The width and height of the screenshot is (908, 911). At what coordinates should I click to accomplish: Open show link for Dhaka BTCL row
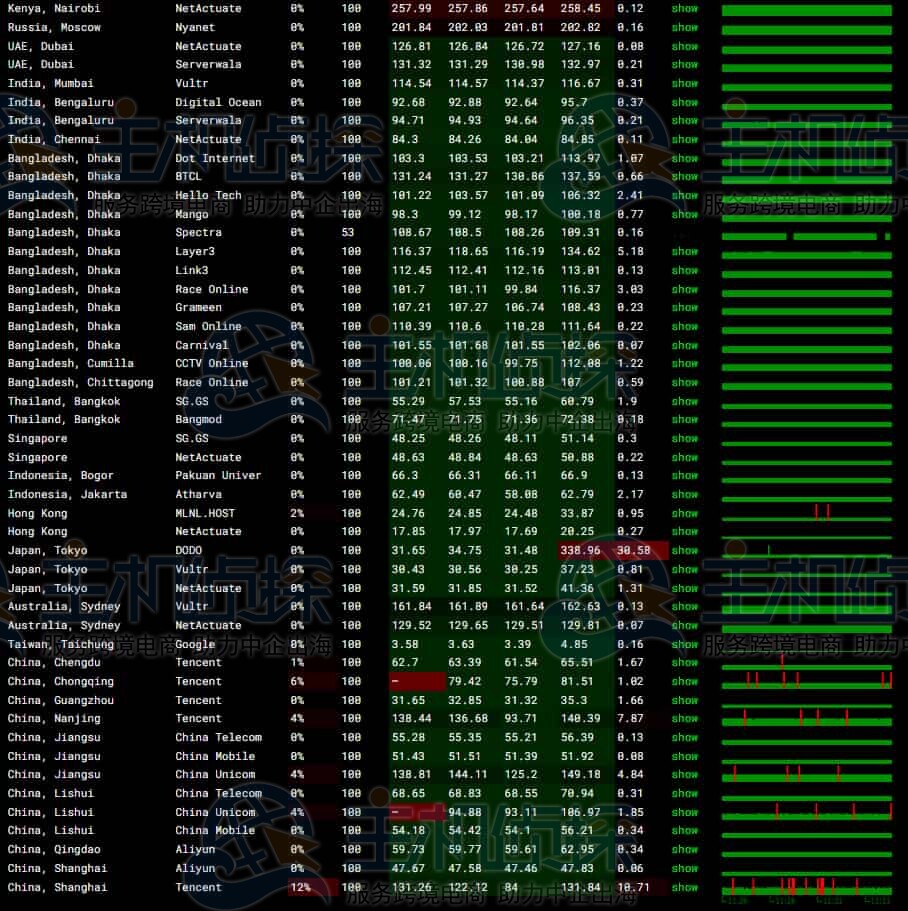coord(684,177)
